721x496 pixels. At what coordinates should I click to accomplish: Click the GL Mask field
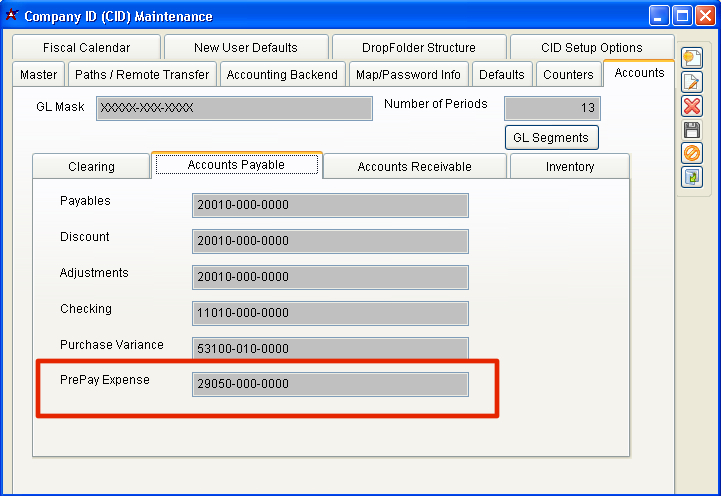coord(234,108)
